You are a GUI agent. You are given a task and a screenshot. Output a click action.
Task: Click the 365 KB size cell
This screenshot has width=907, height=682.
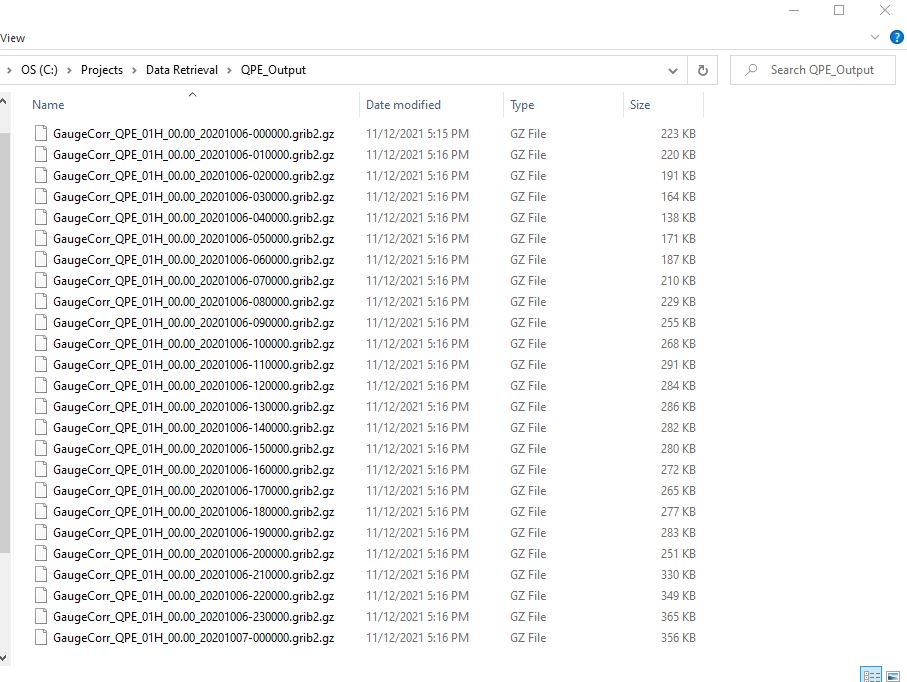coord(678,617)
